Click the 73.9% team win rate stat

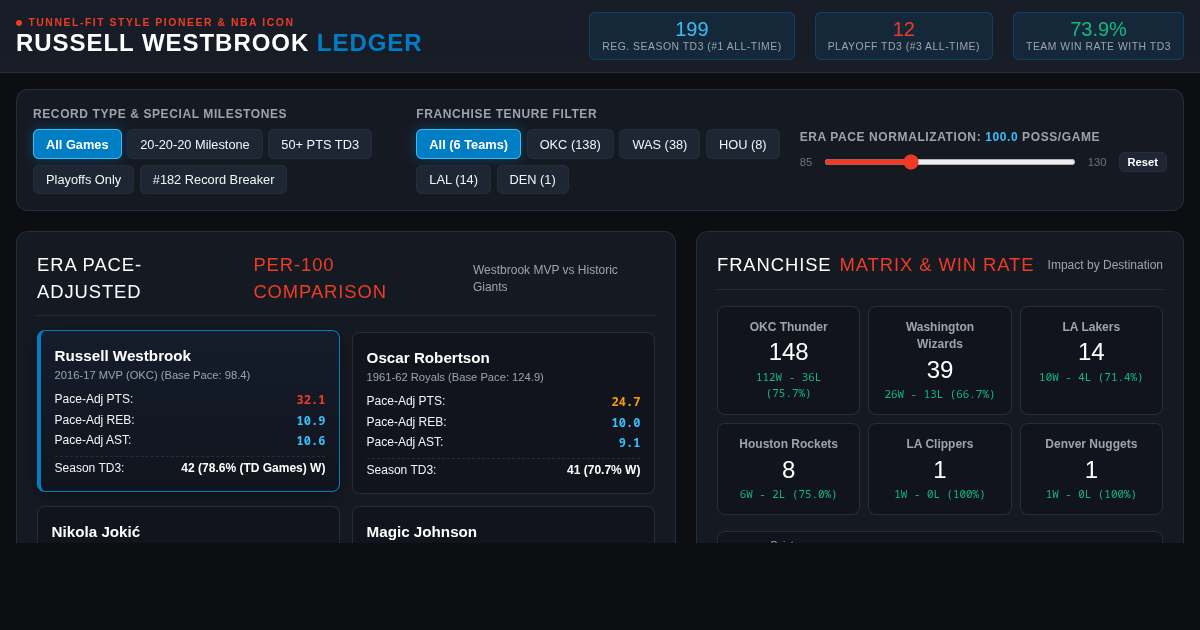[x=1098, y=36]
